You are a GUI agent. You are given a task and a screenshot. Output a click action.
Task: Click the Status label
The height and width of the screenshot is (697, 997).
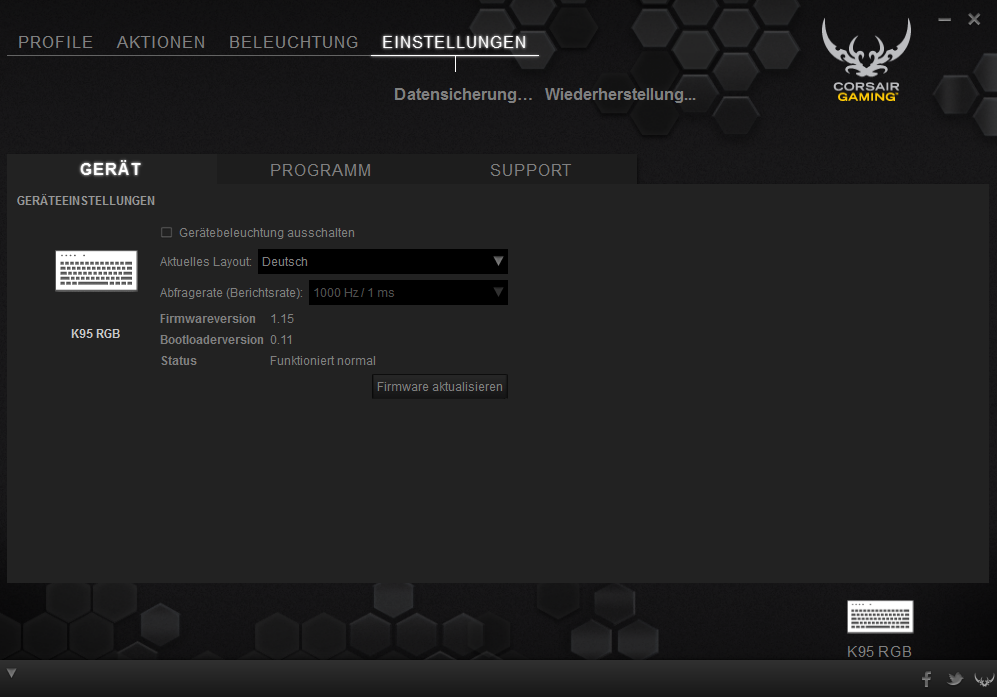(179, 361)
